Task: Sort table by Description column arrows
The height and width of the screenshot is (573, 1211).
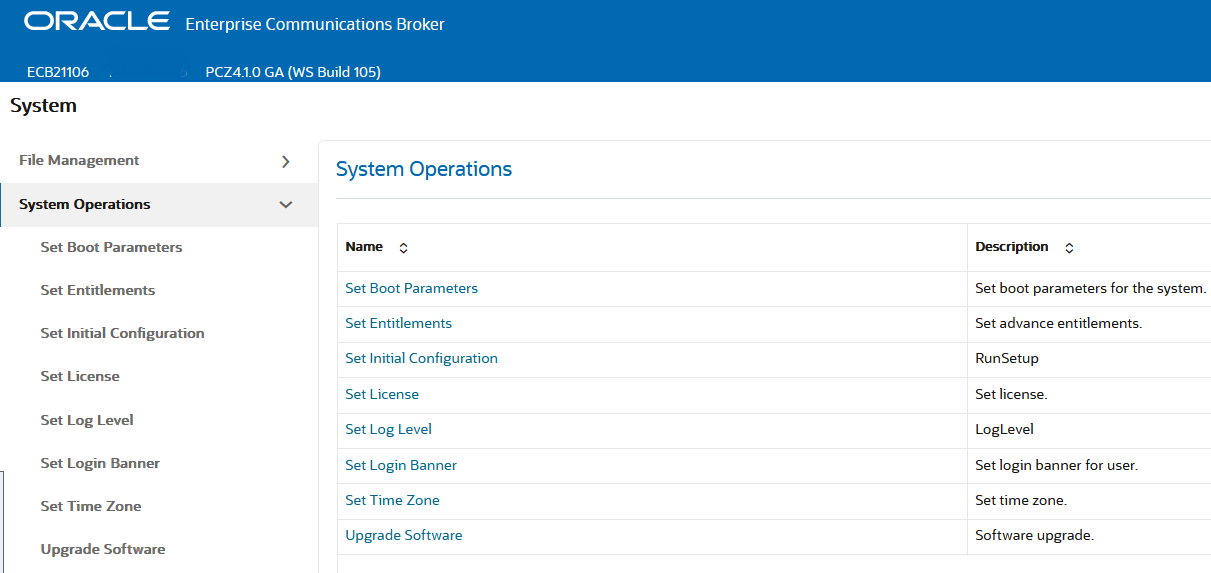Action: tap(1069, 247)
